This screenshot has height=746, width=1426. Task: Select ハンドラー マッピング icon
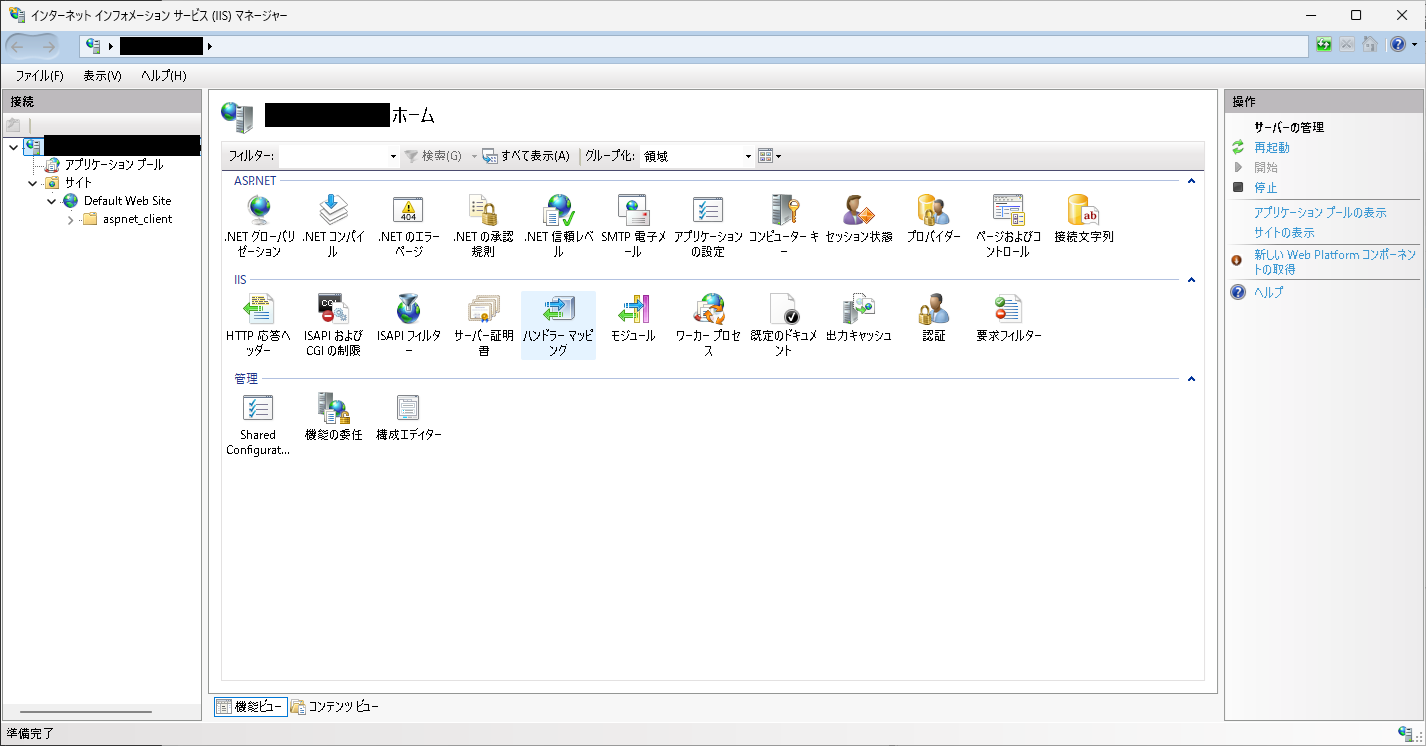(x=558, y=325)
